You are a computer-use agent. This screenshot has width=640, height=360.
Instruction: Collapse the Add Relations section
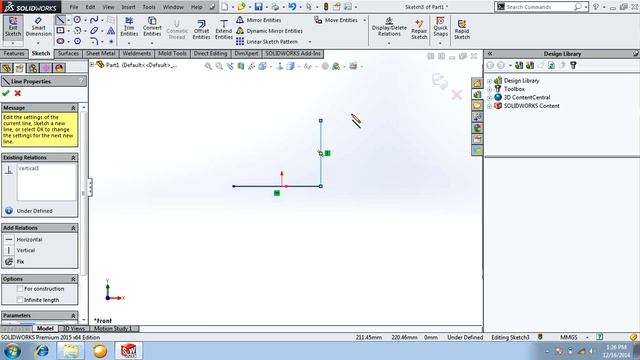click(x=73, y=228)
